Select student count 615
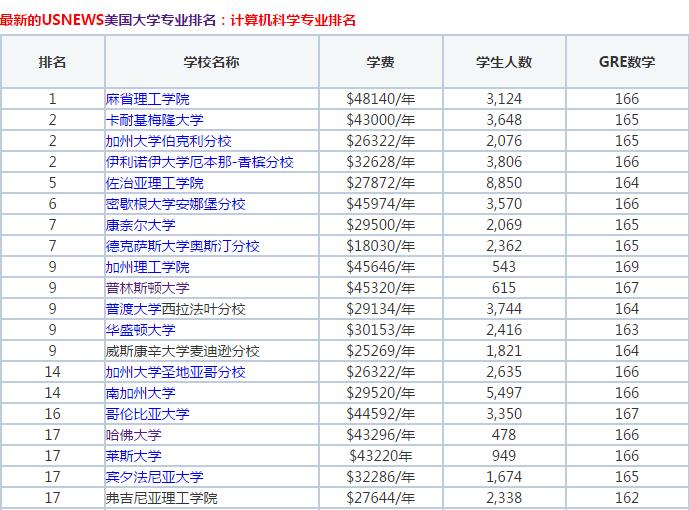Viewport: 689px width, 510px height. pos(504,288)
